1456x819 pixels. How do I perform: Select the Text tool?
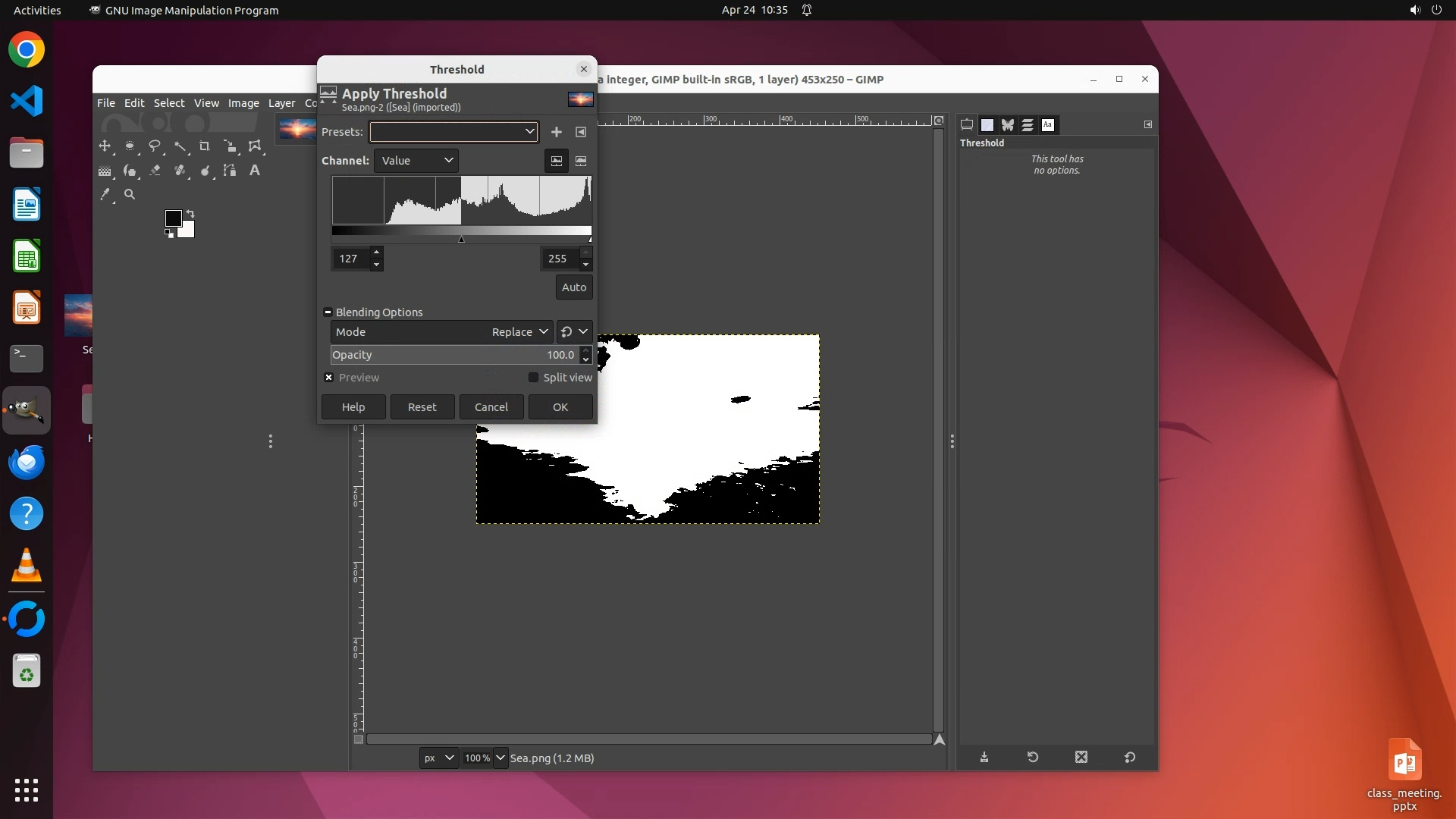pos(255,171)
